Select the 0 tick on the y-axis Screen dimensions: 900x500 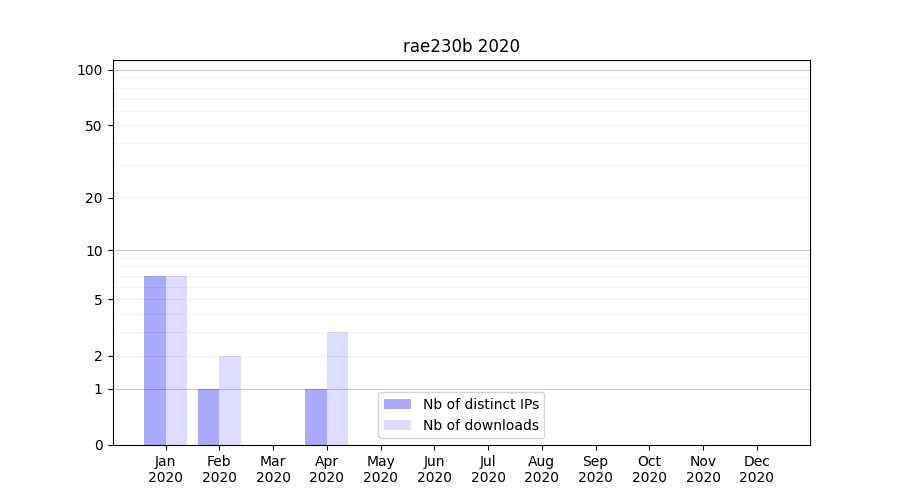click(98, 445)
